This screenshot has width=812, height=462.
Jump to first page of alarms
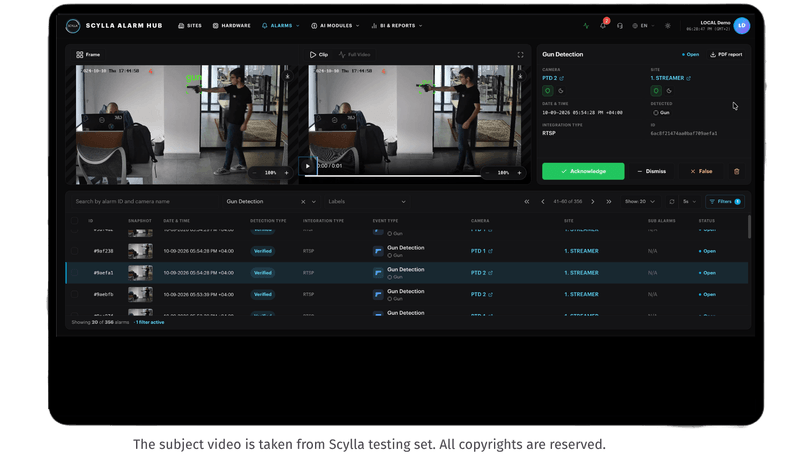(527, 201)
